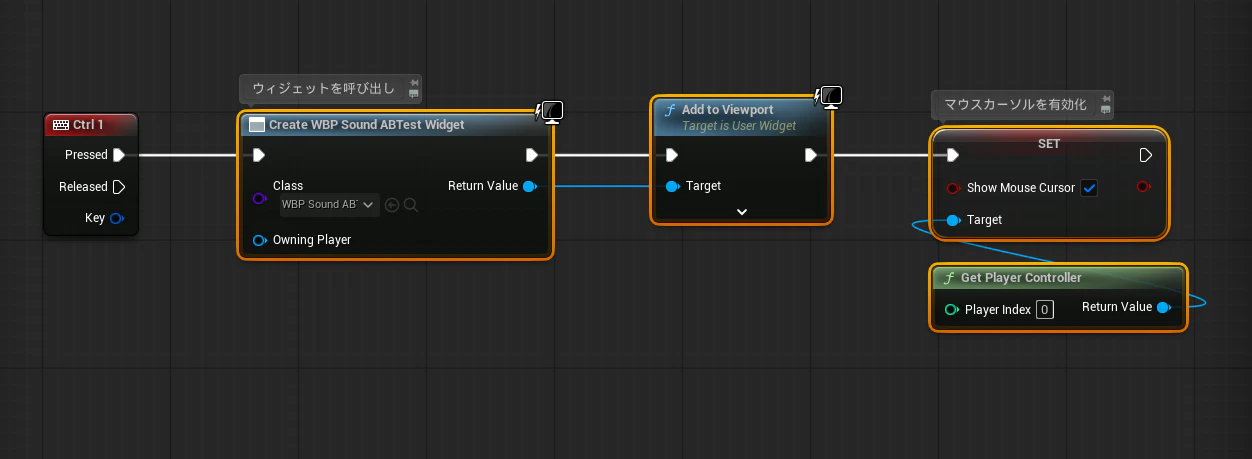Uncheck the Show Mouse Cursor checkbox
The height and width of the screenshot is (459, 1252).
click(1089, 188)
